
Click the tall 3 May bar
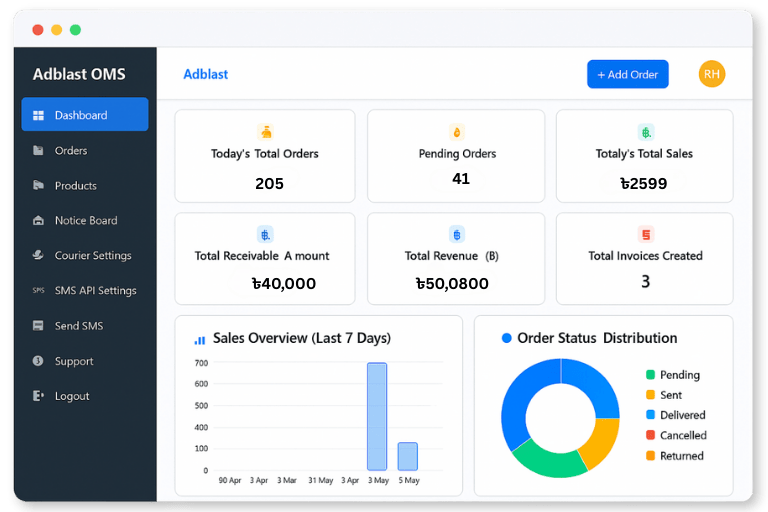tap(377, 416)
